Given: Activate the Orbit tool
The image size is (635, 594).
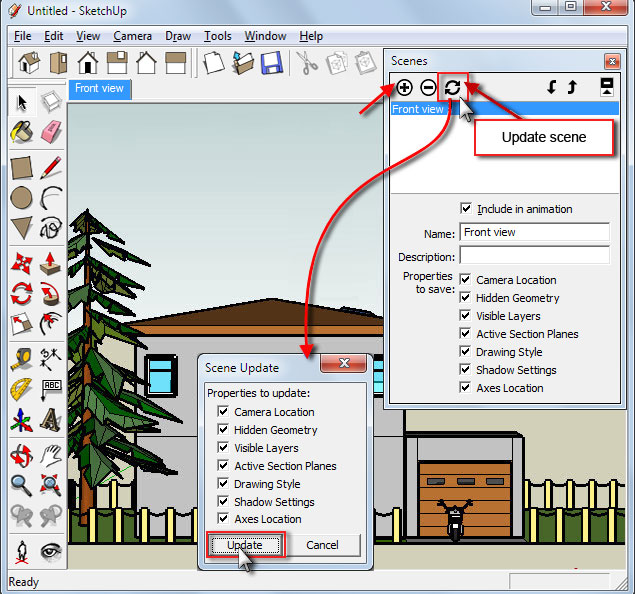Looking at the screenshot, I should [x=22, y=455].
